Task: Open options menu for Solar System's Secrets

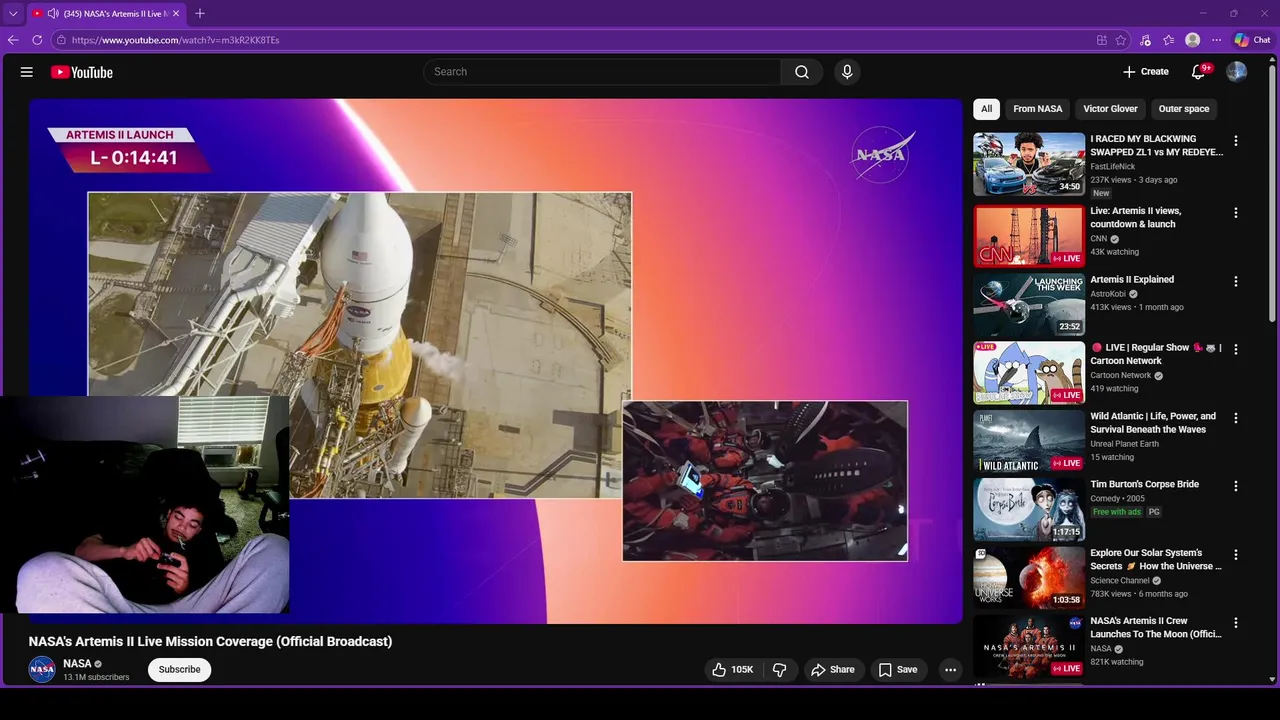Action: tap(1235, 555)
